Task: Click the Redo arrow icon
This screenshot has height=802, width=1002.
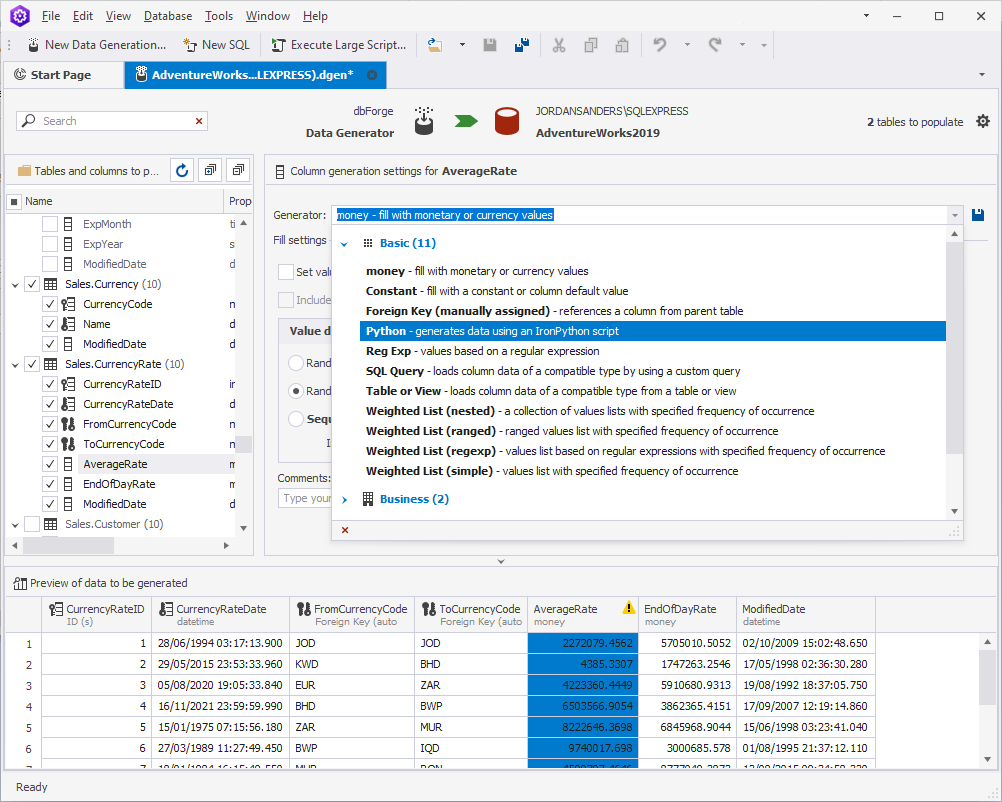Action: 715,45
